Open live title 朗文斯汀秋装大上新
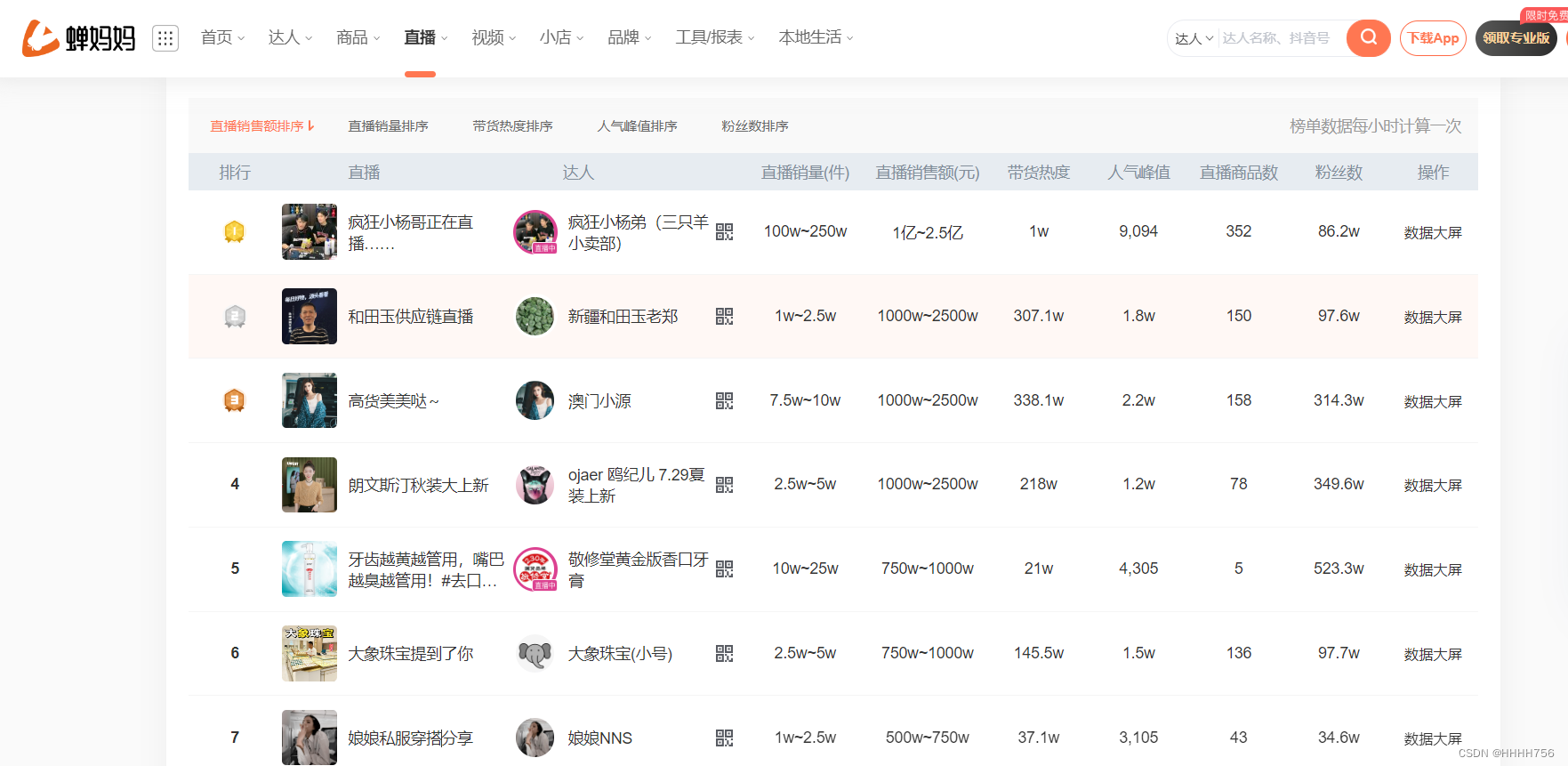Image resolution: width=1568 pixels, height=766 pixels. tap(418, 485)
